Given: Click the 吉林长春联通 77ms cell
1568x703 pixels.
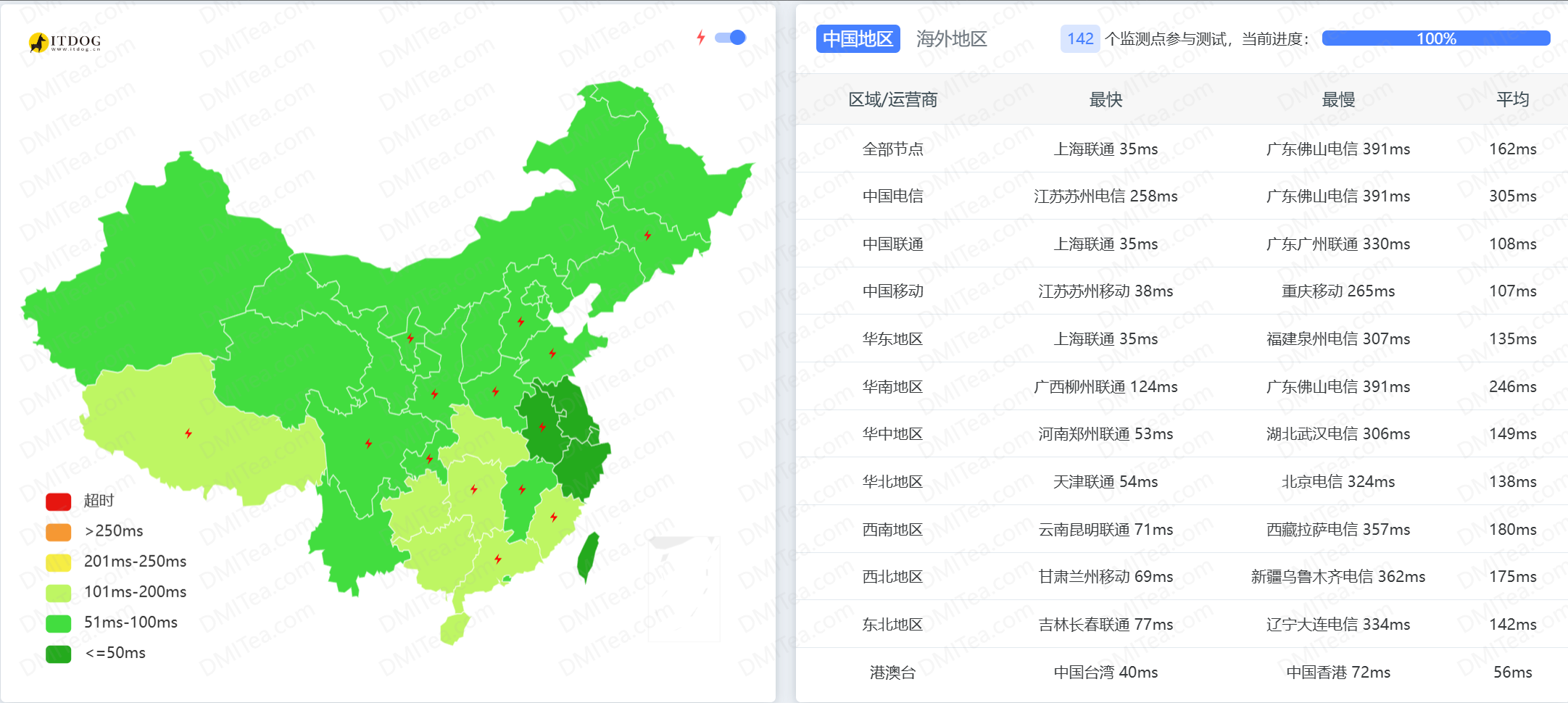Looking at the screenshot, I should (1106, 625).
